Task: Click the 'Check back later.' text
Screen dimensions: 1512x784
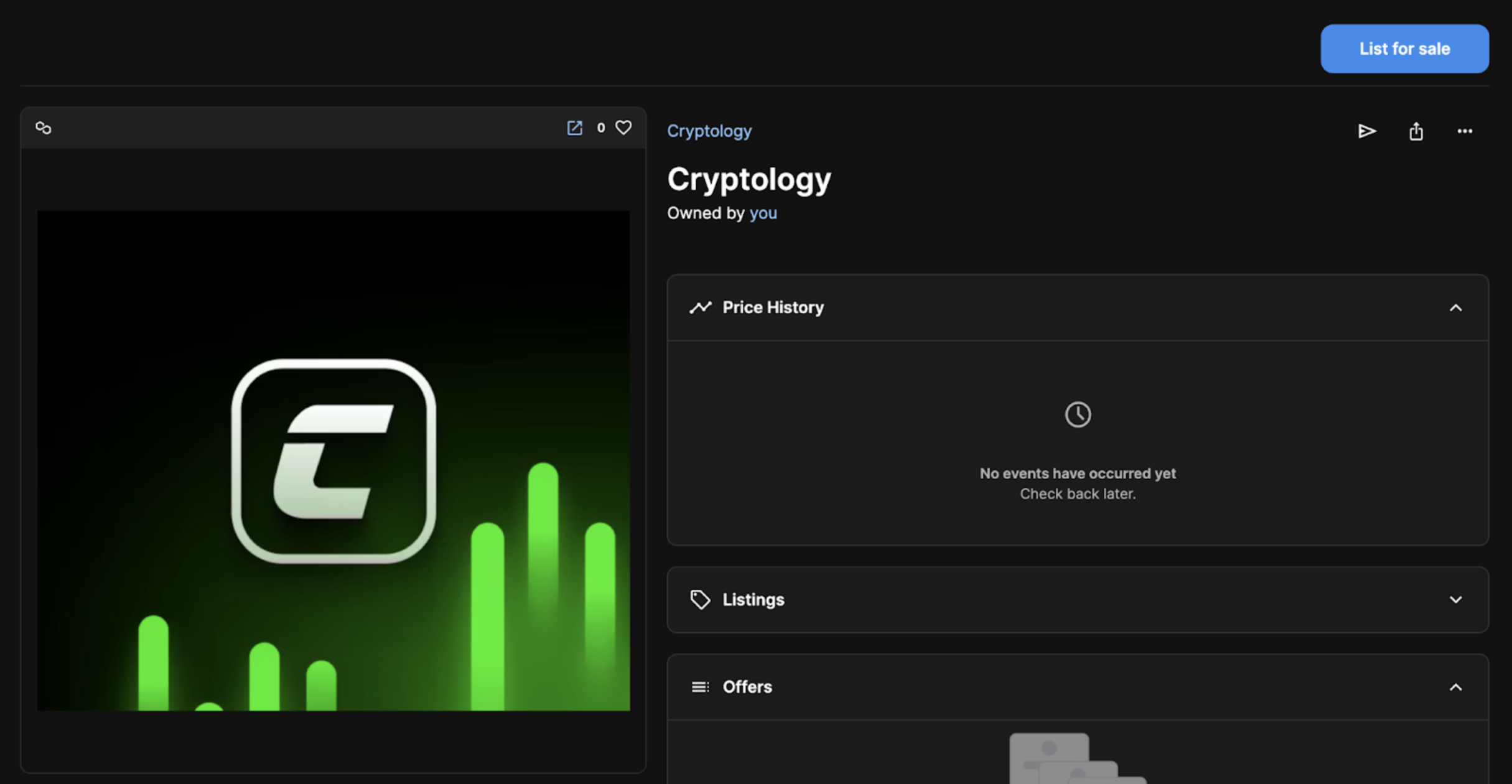Action: tap(1078, 494)
